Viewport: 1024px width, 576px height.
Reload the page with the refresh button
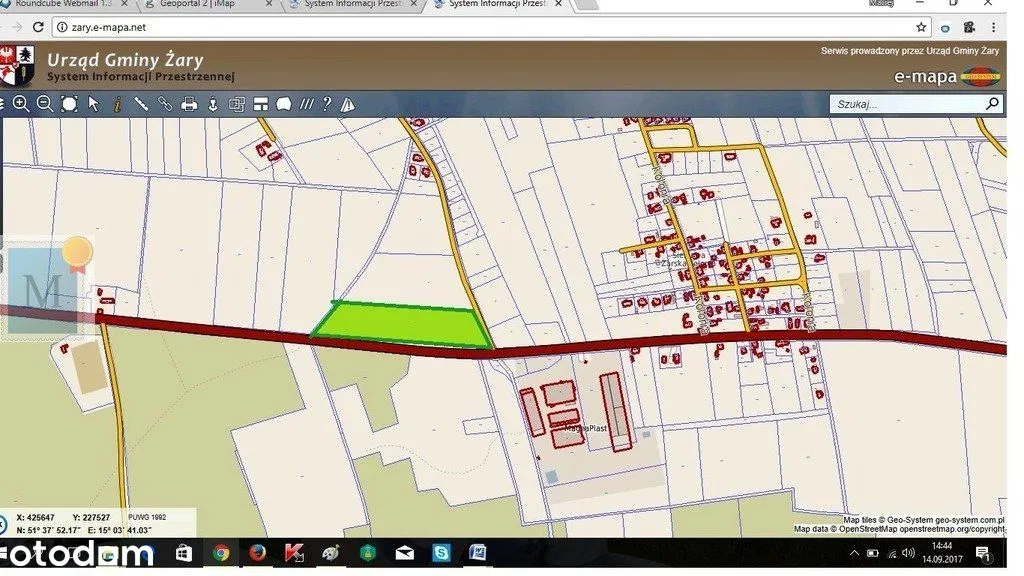[38, 27]
